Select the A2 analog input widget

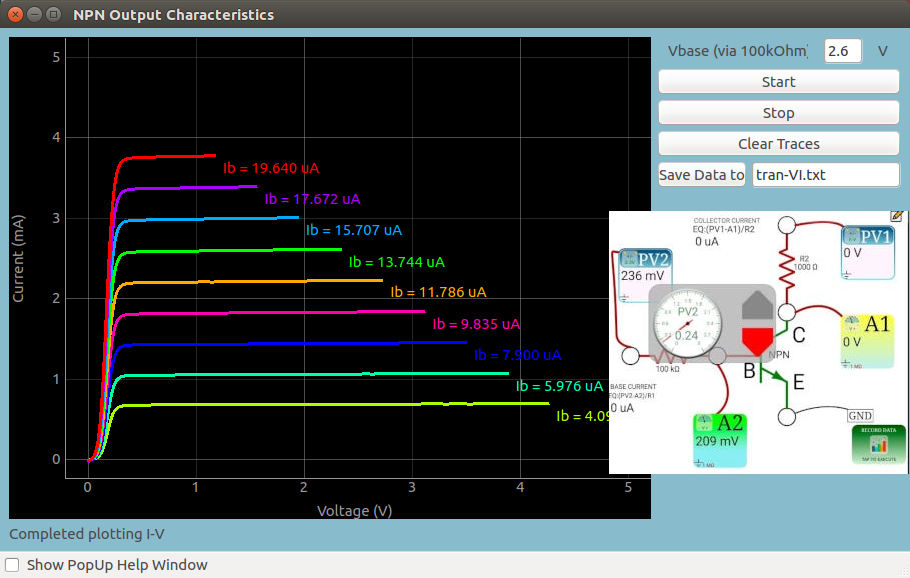(720, 439)
